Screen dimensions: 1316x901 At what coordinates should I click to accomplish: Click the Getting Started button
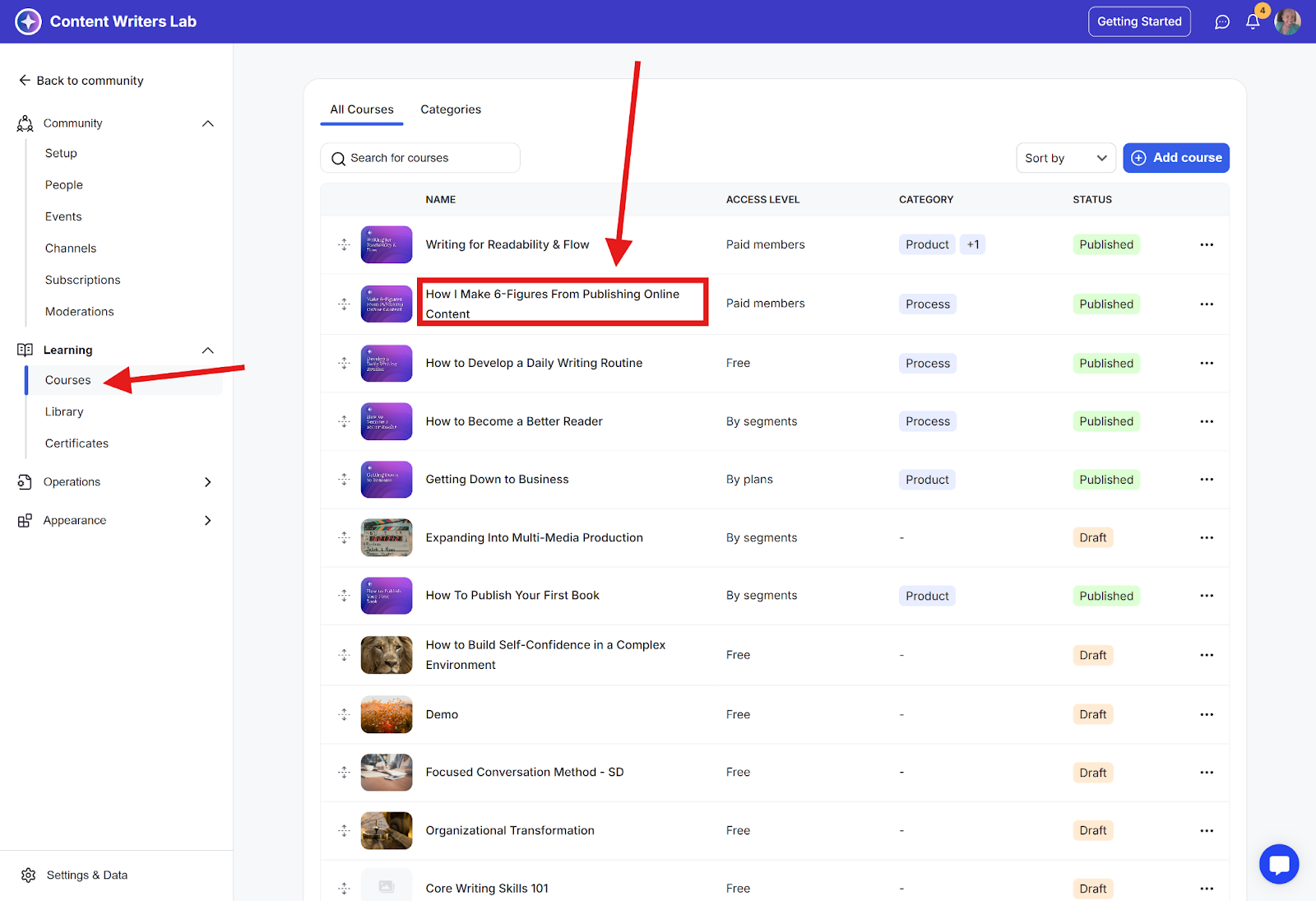click(1138, 21)
